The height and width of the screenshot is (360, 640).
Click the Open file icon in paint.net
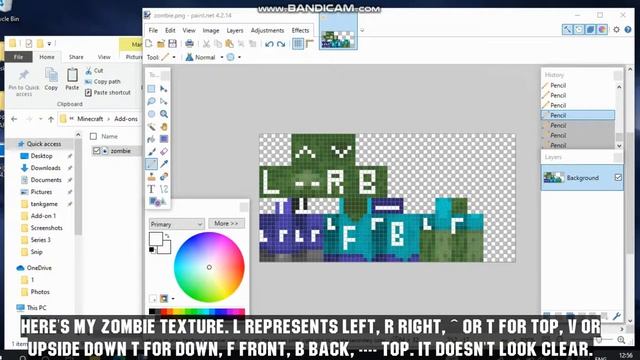coord(161,44)
